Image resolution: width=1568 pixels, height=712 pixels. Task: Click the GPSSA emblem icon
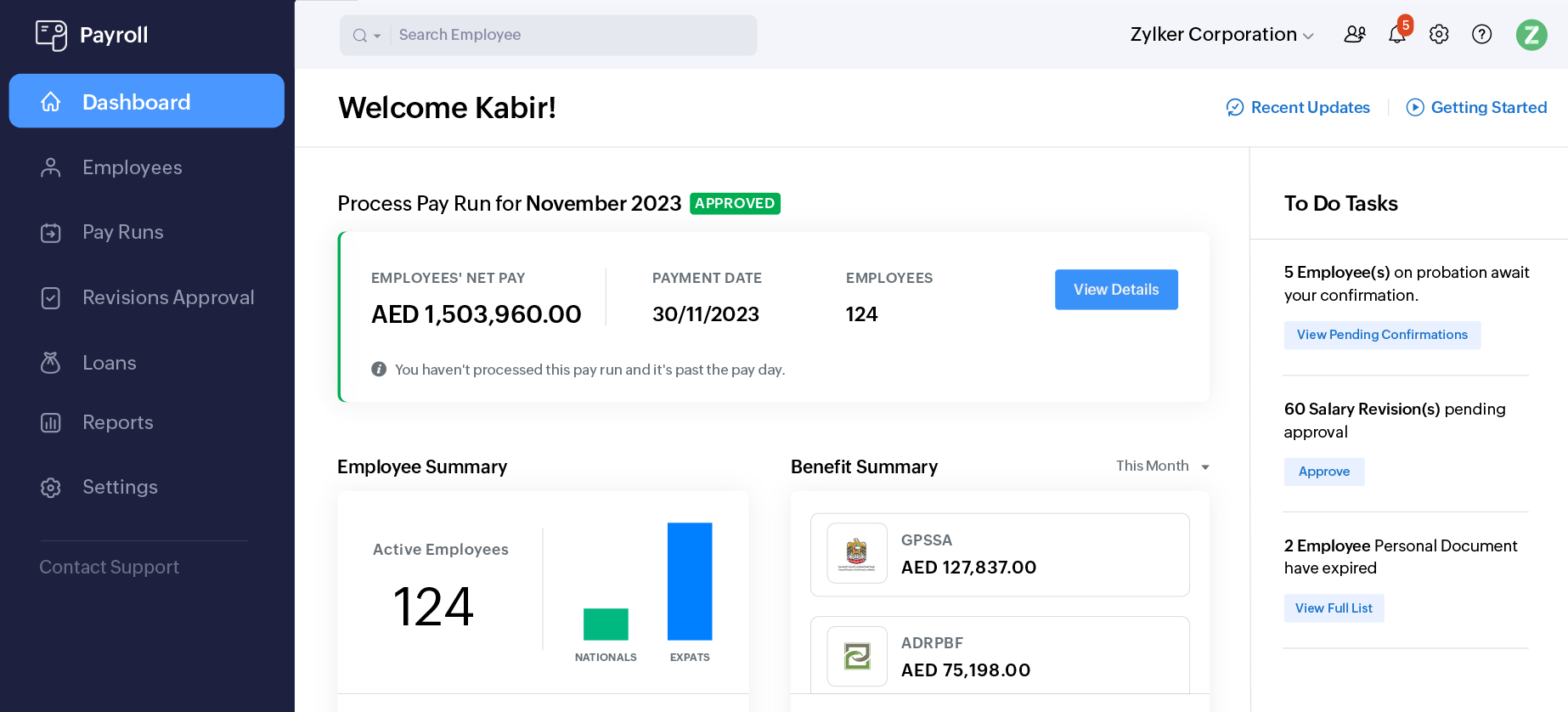857,554
